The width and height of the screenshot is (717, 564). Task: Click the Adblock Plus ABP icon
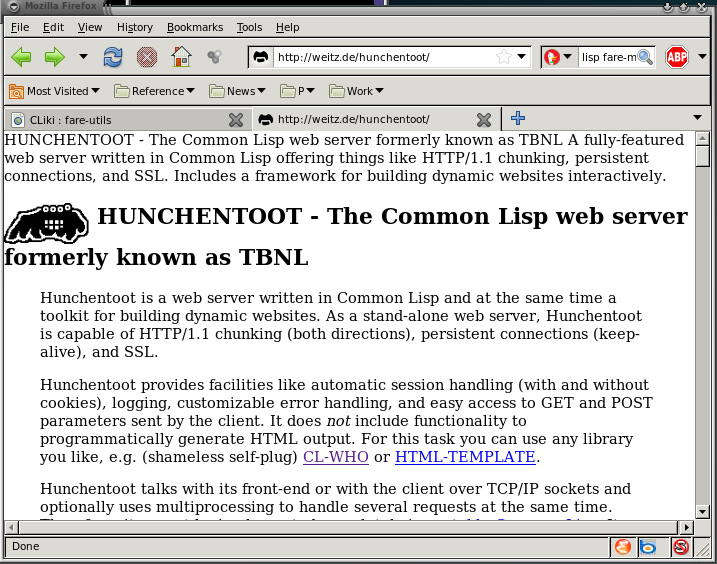pyautogui.click(x=677, y=57)
